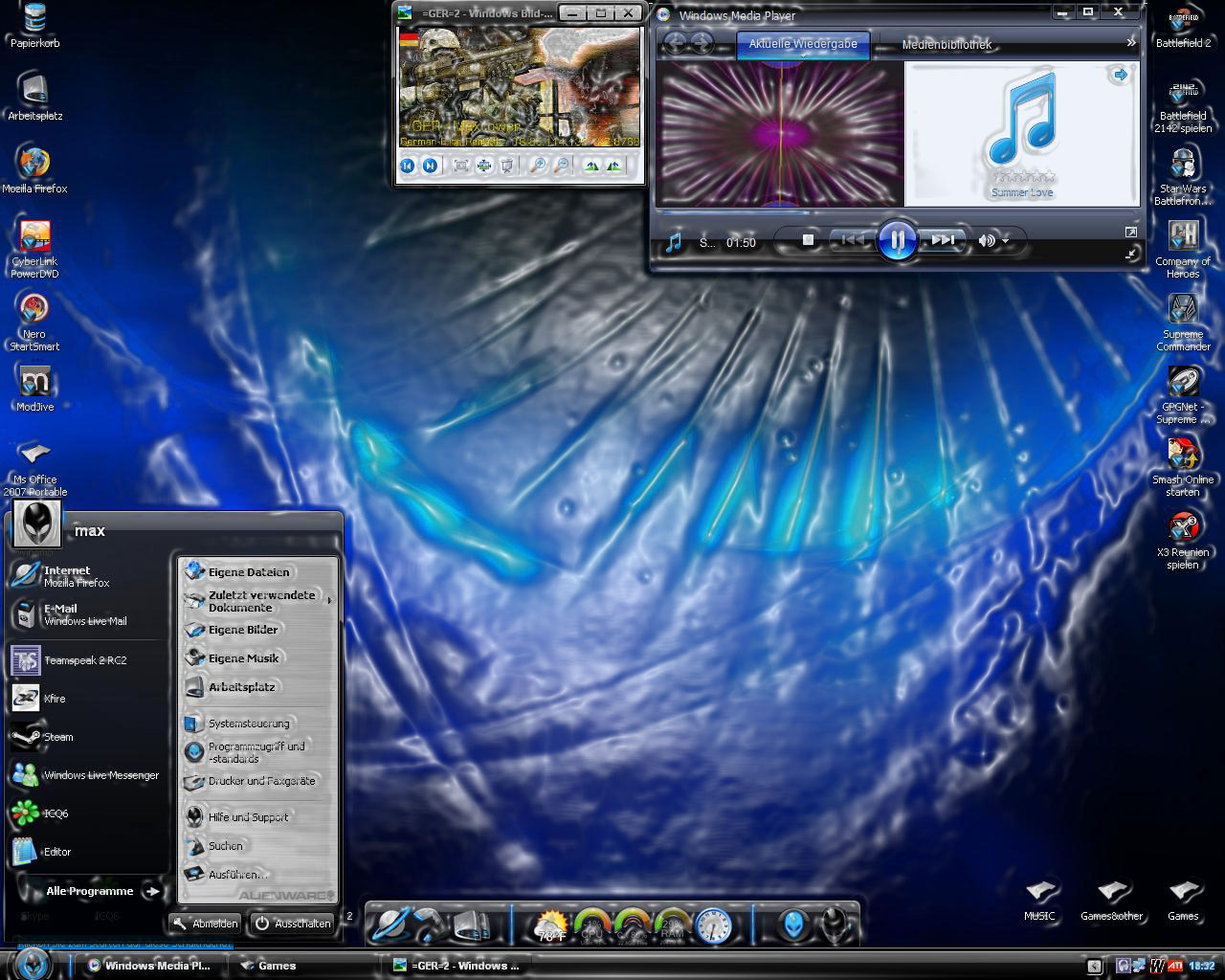Select the Aktuelle Wiedergabe tab
Screen dimensions: 1225x980
click(803, 44)
